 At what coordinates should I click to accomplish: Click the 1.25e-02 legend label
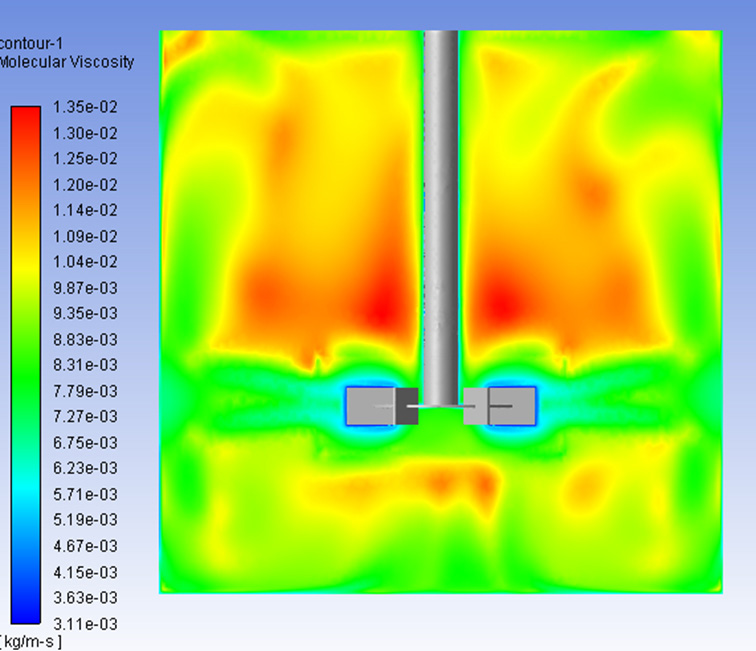click(85, 159)
